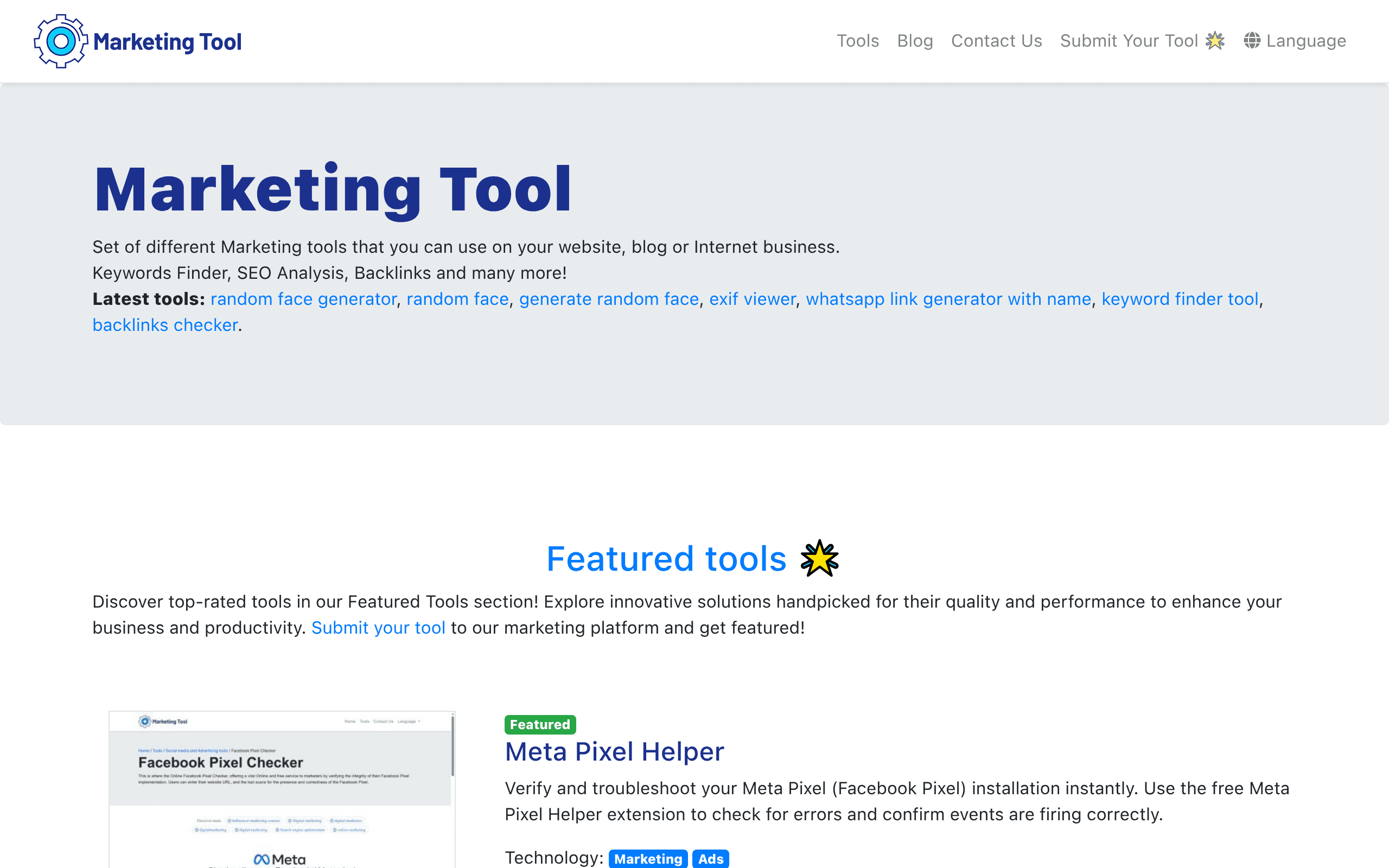Open the Contact Us page
The width and height of the screenshot is (1389, 868).
tap(996, 41)
